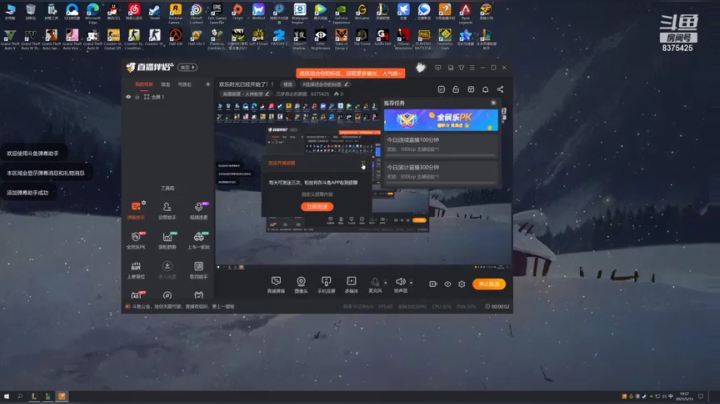Open Windows taskbar search
The image size is (720, 404).
[x=20, y=396]
